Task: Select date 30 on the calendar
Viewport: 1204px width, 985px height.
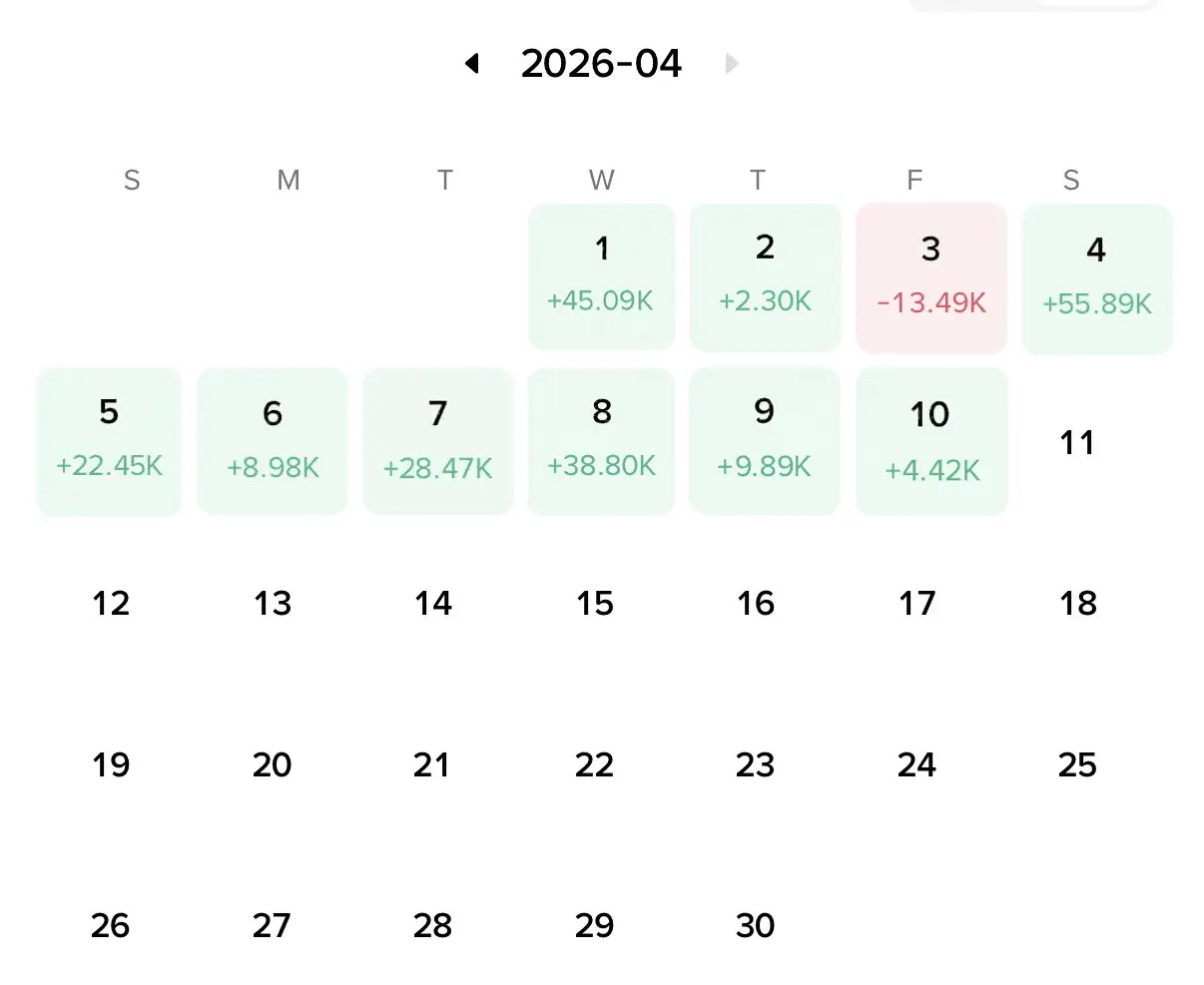Action: click(x=755, y=925)
